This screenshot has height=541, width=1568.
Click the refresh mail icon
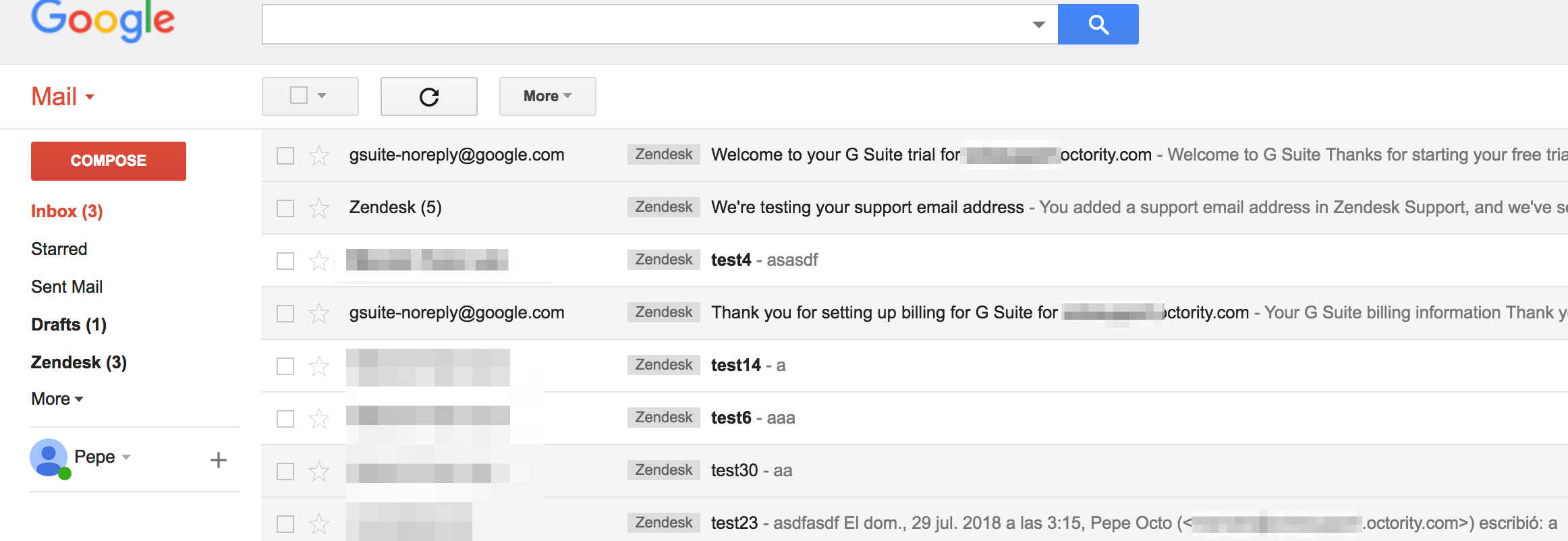(x=429, y=96)
